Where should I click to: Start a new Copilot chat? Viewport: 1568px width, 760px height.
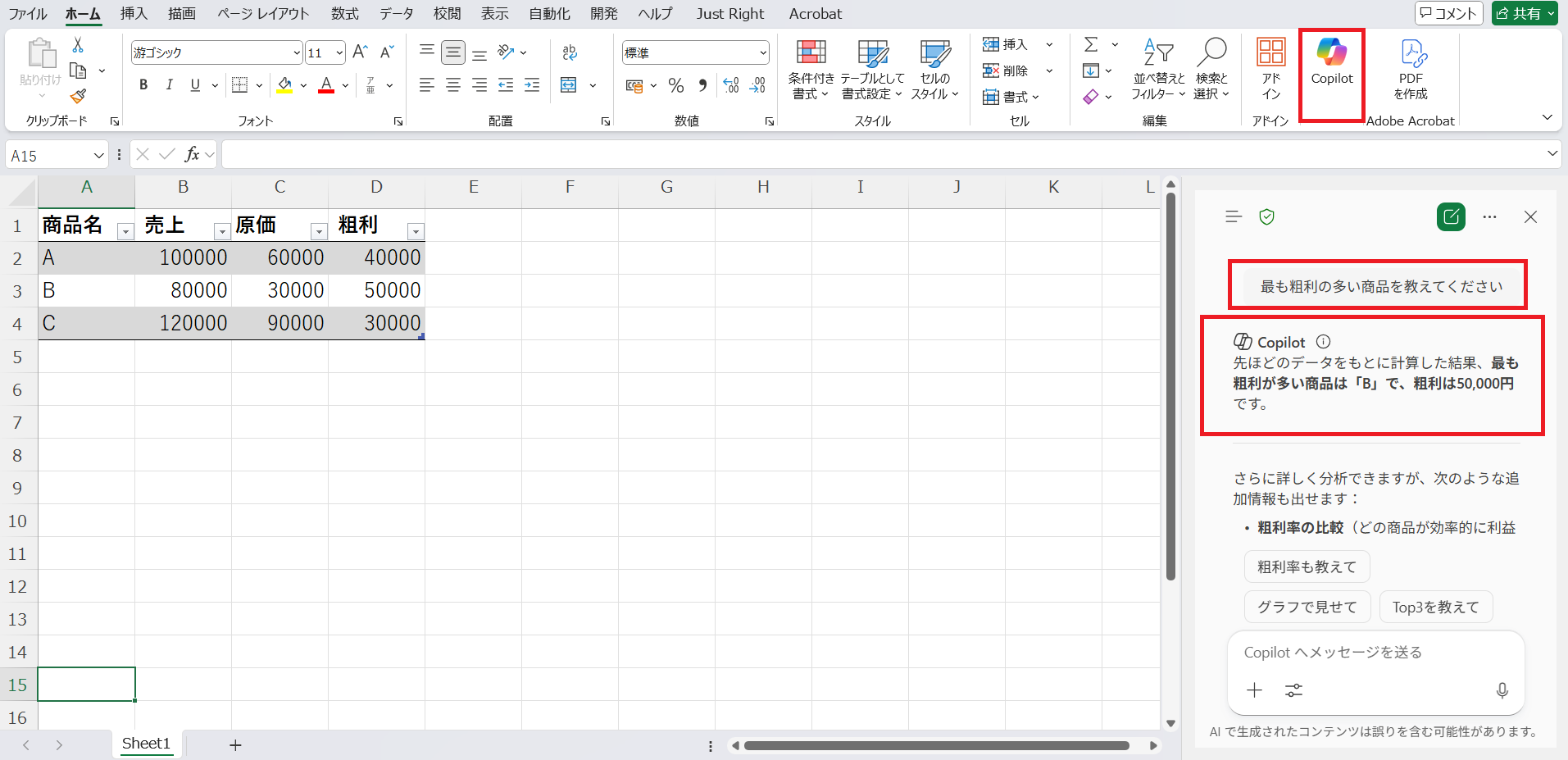point(1451,217)
